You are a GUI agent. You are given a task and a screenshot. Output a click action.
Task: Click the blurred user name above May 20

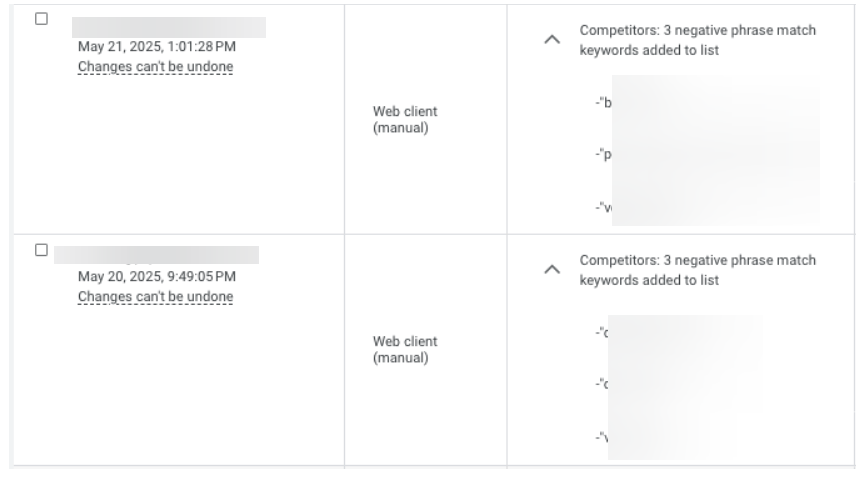155,255
